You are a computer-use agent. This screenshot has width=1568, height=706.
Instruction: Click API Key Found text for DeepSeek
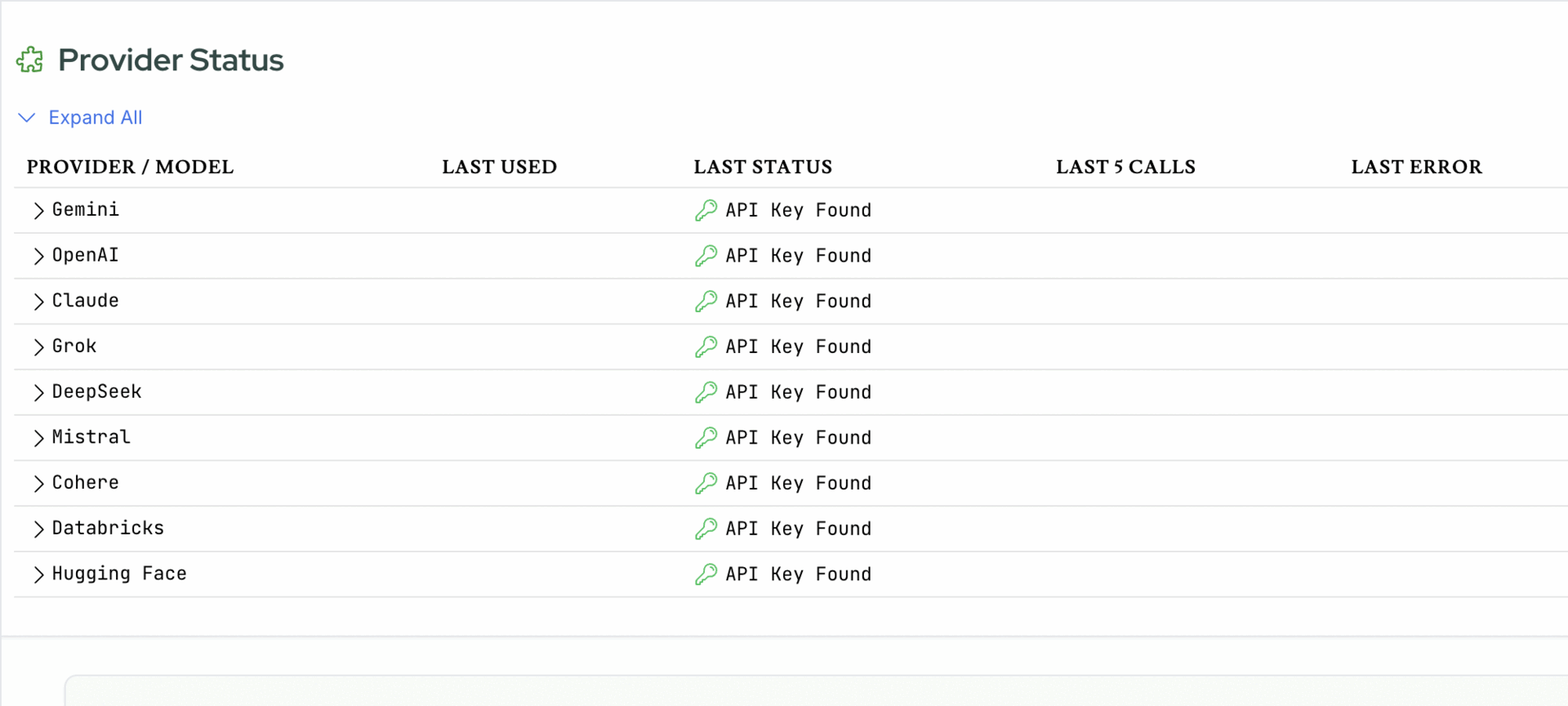coord(799,392)
